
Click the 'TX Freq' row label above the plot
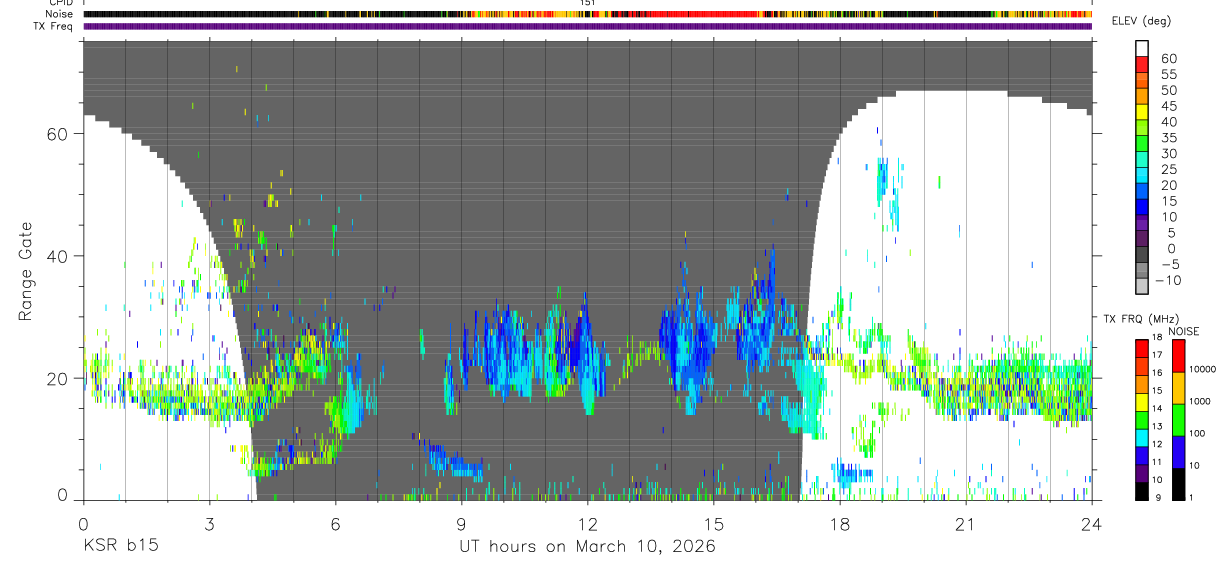55,26
